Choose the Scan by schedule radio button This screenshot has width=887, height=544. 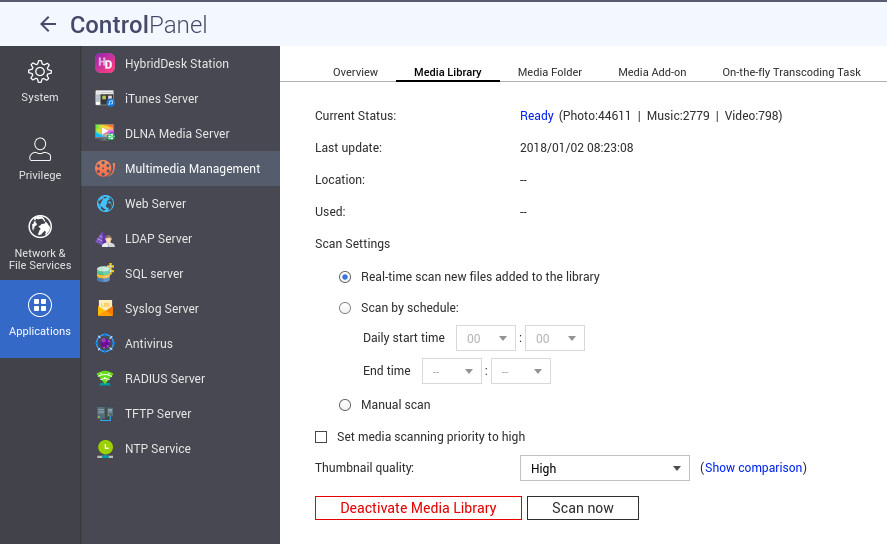pyautogui.click(x=345, y=308)
